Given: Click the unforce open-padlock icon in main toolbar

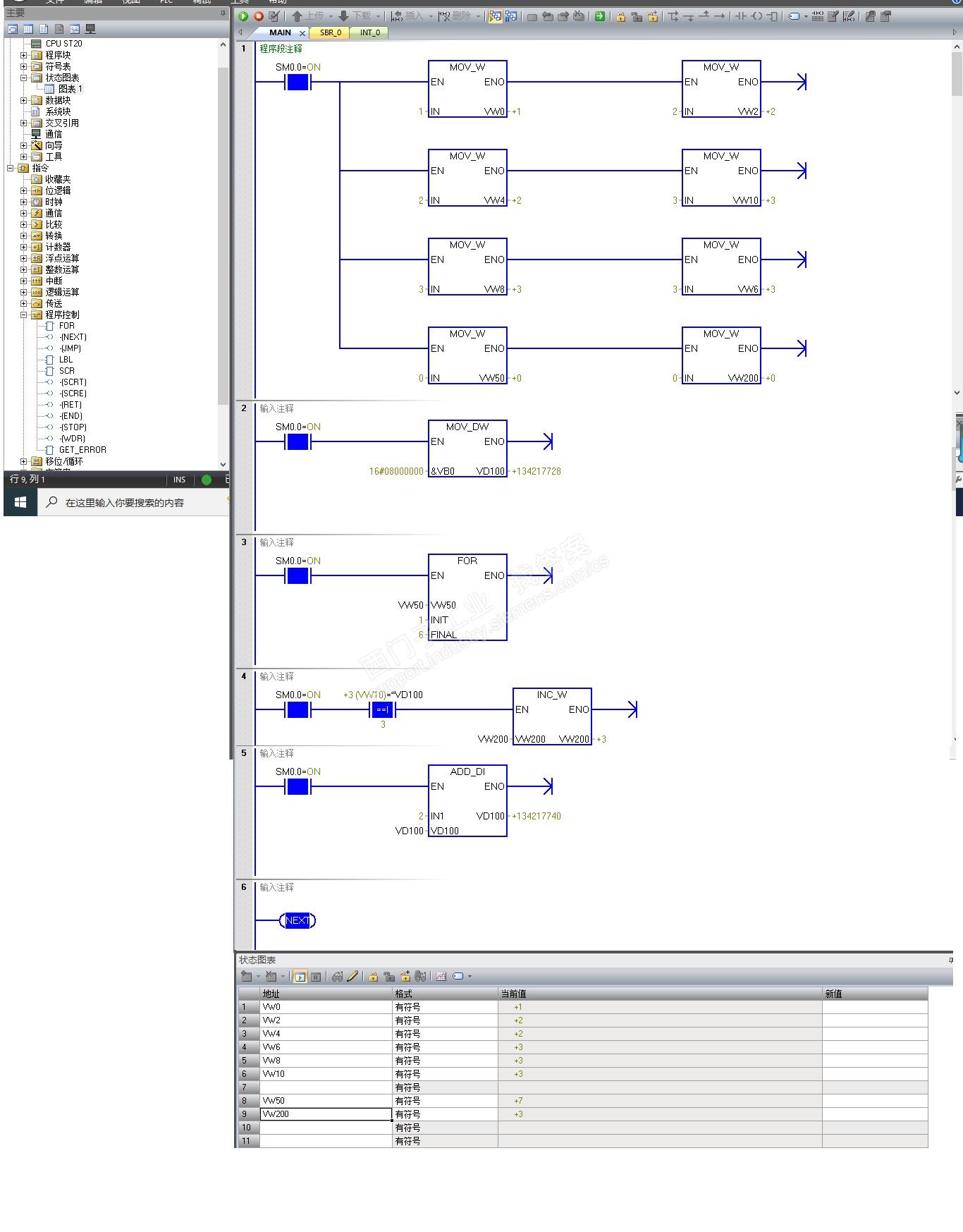Looking at the screenshot, I should 637,16.
